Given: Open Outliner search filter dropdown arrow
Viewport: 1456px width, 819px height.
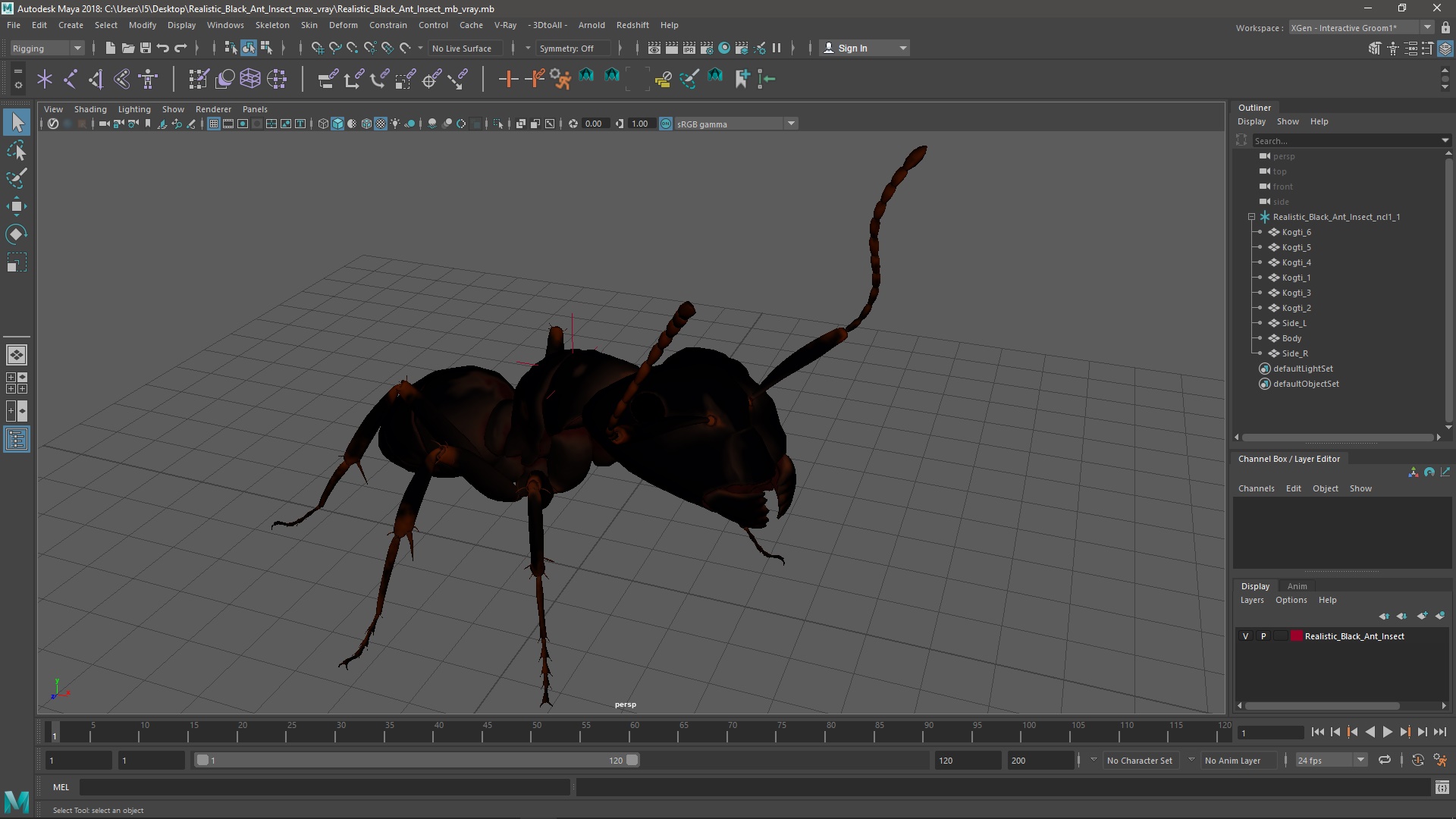Looking at the screenshot, I should (x=1445, y=140).
